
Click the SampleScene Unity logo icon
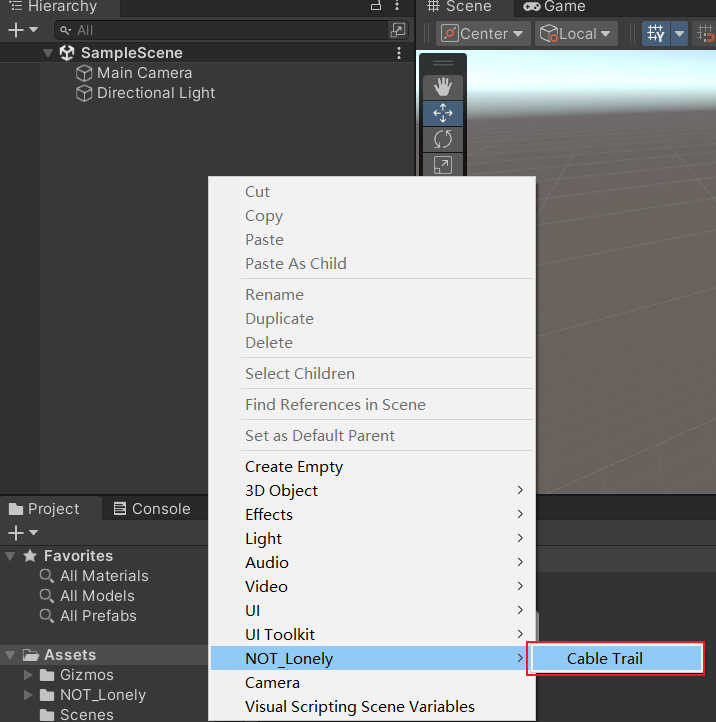[67, 53]
